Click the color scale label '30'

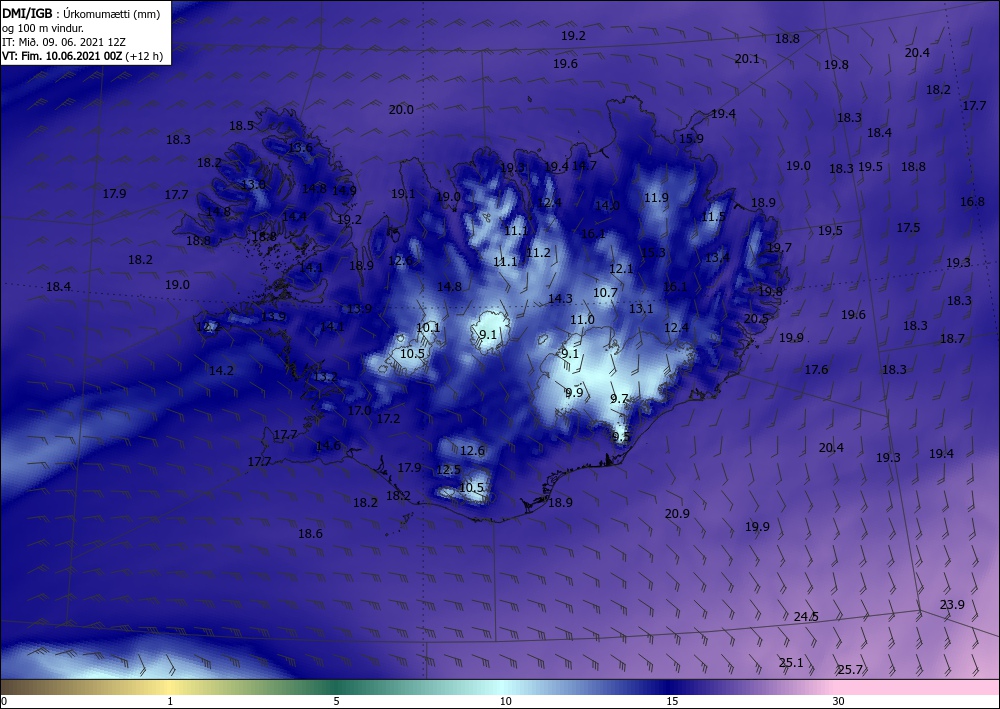839,701
